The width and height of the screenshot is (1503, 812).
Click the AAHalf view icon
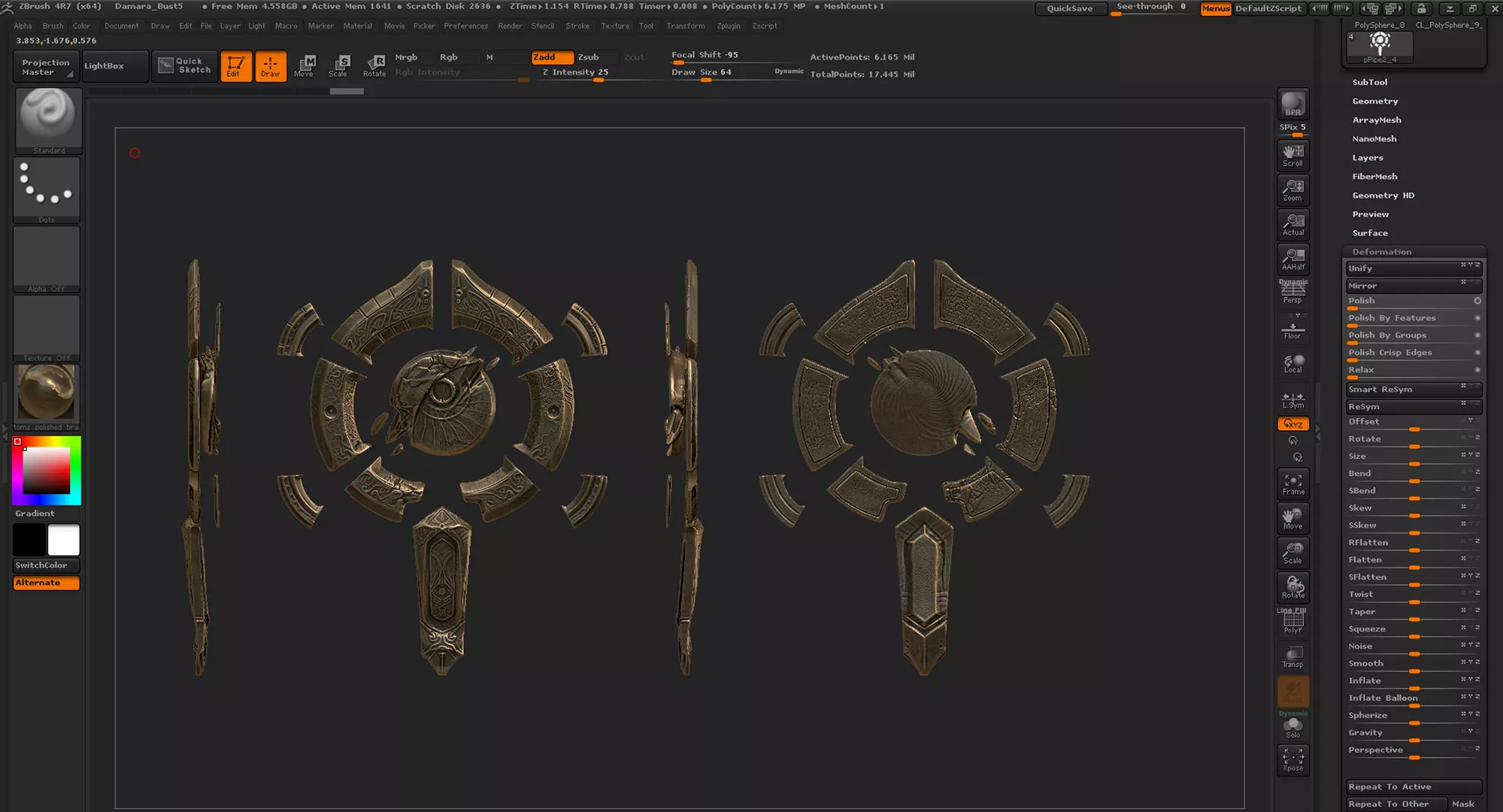(1292, 259)
